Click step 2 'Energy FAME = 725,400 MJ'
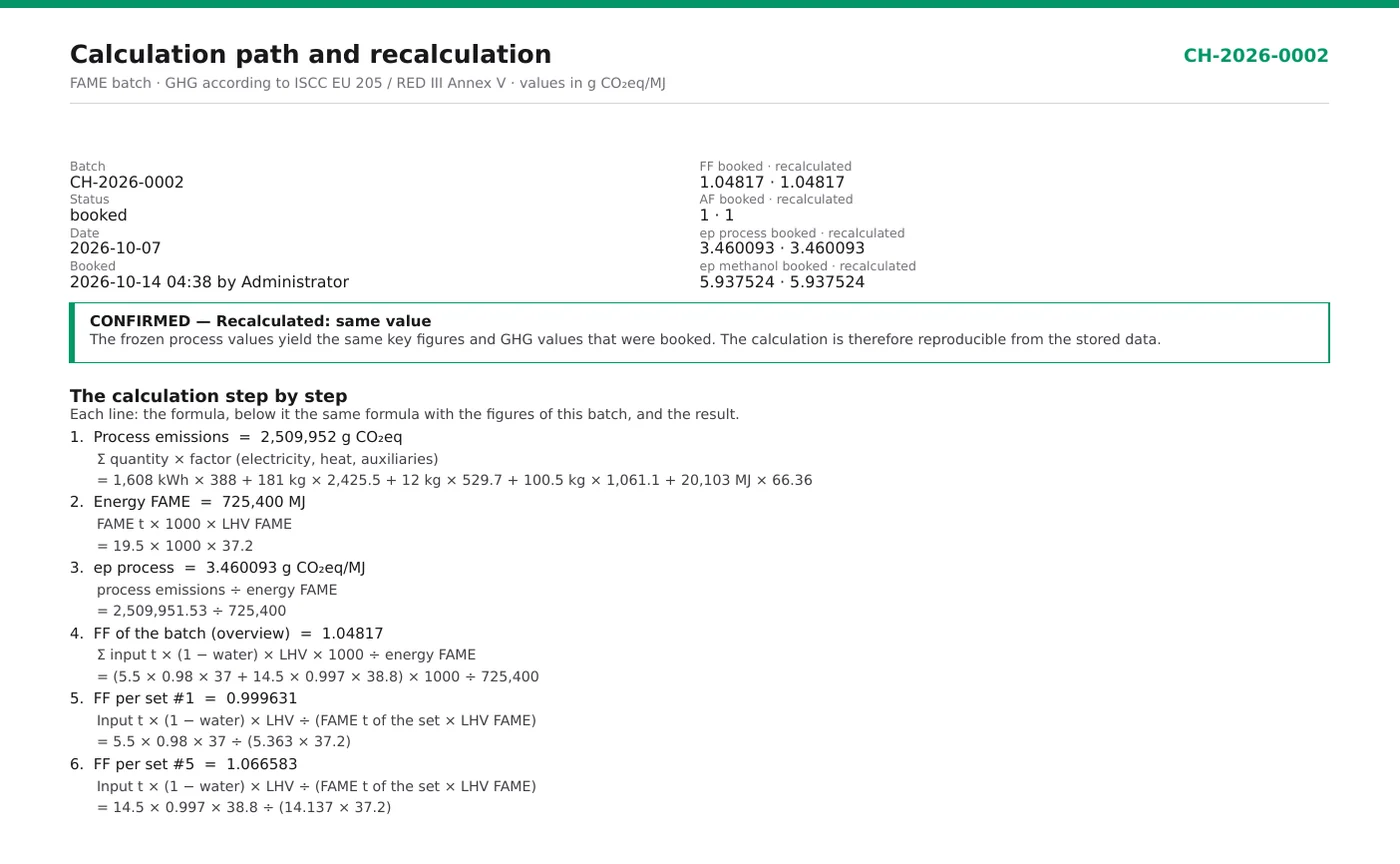The height and width of the screenshot is (864, 1400). tap(188, 502)
